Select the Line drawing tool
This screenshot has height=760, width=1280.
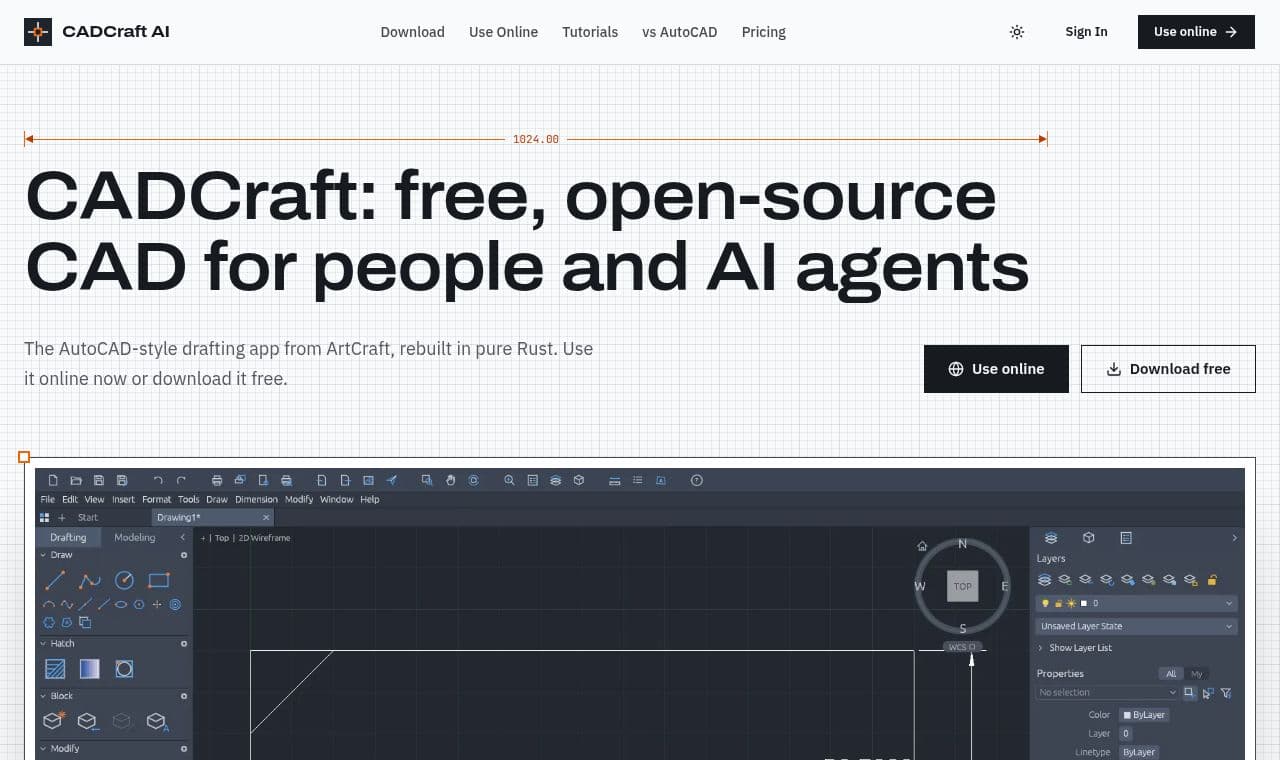[x=55, y=580]
